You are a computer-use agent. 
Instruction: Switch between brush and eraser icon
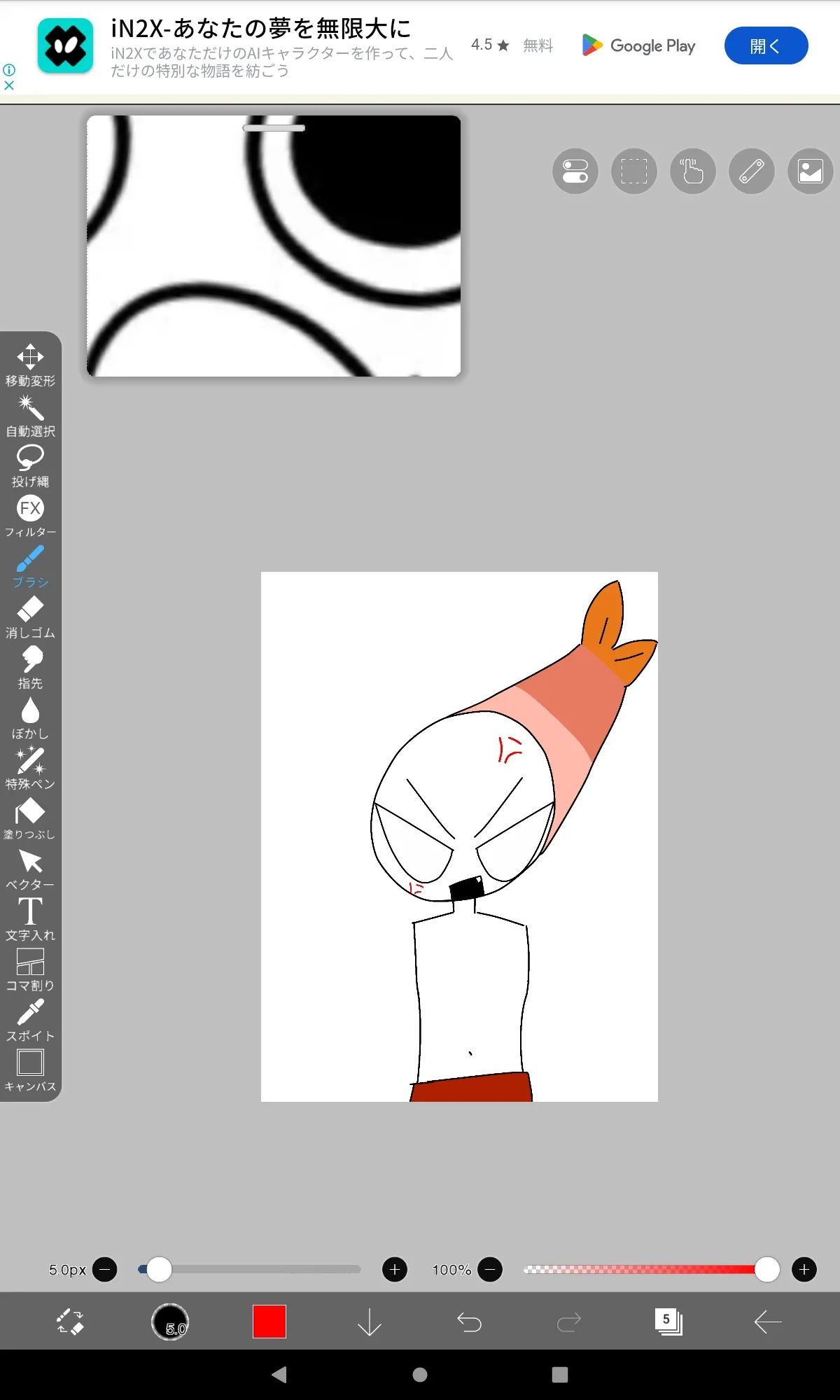(x=70, y=1322)
